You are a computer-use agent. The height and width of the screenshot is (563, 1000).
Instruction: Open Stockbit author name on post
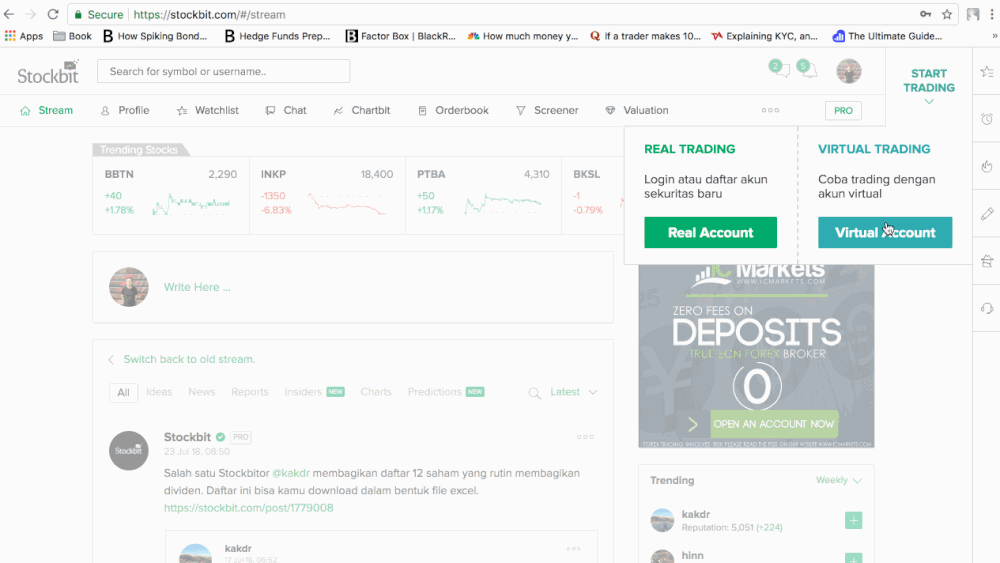coord(187,437)
